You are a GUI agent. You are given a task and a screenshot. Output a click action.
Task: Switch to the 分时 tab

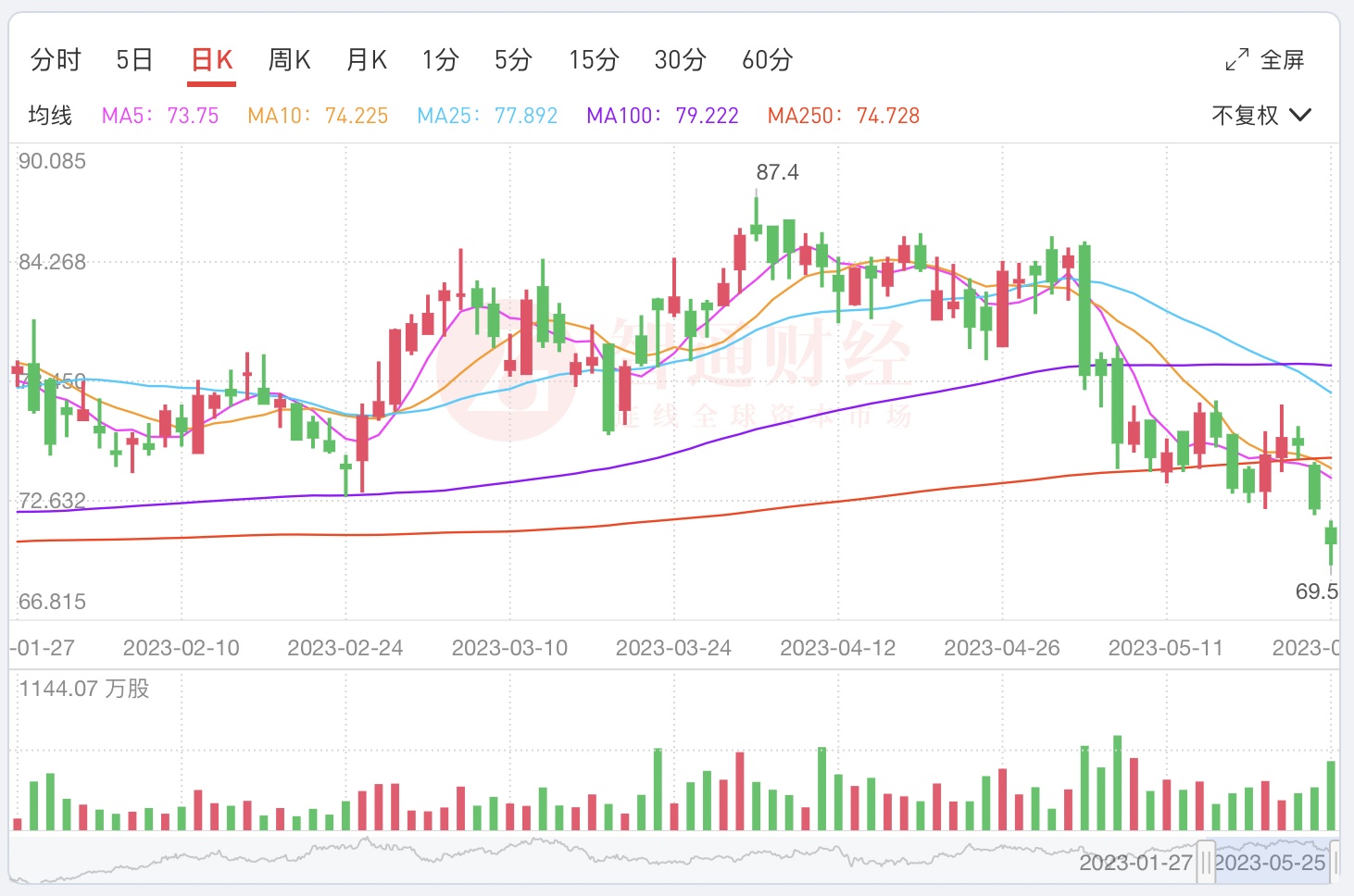(56, 60)
